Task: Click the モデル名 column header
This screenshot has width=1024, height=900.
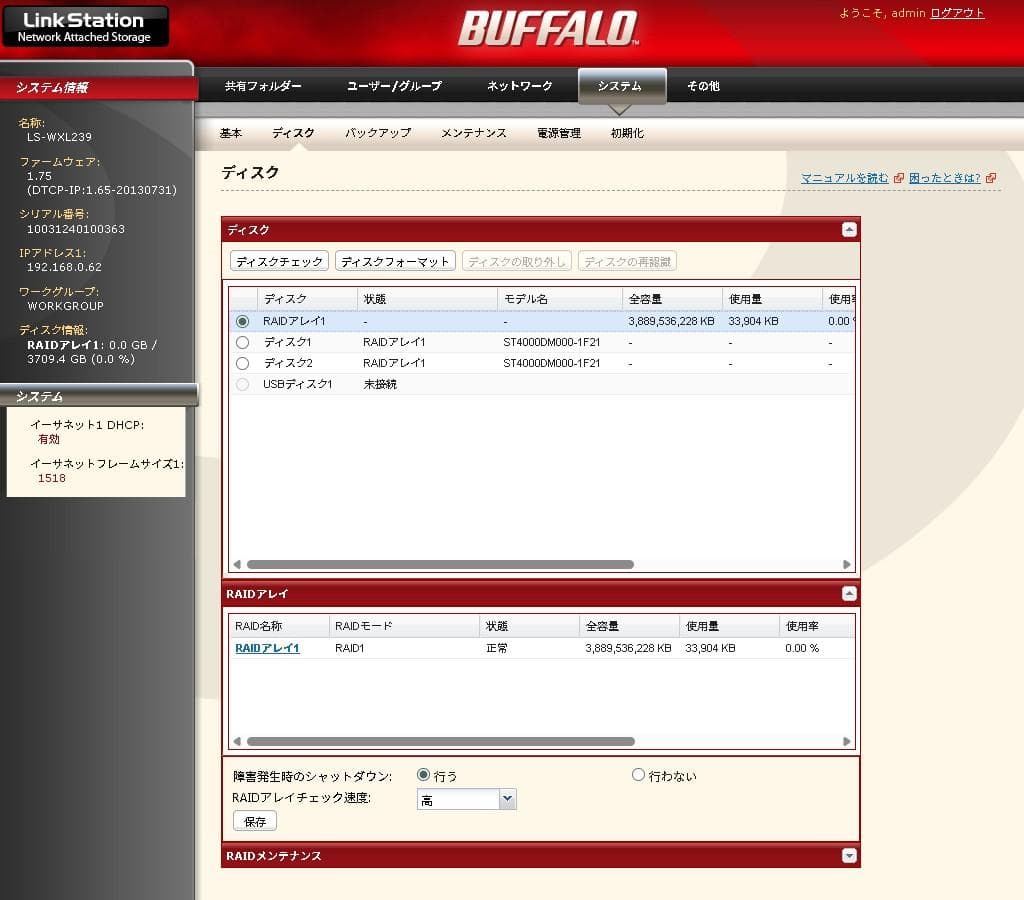Action: (560, 299)
